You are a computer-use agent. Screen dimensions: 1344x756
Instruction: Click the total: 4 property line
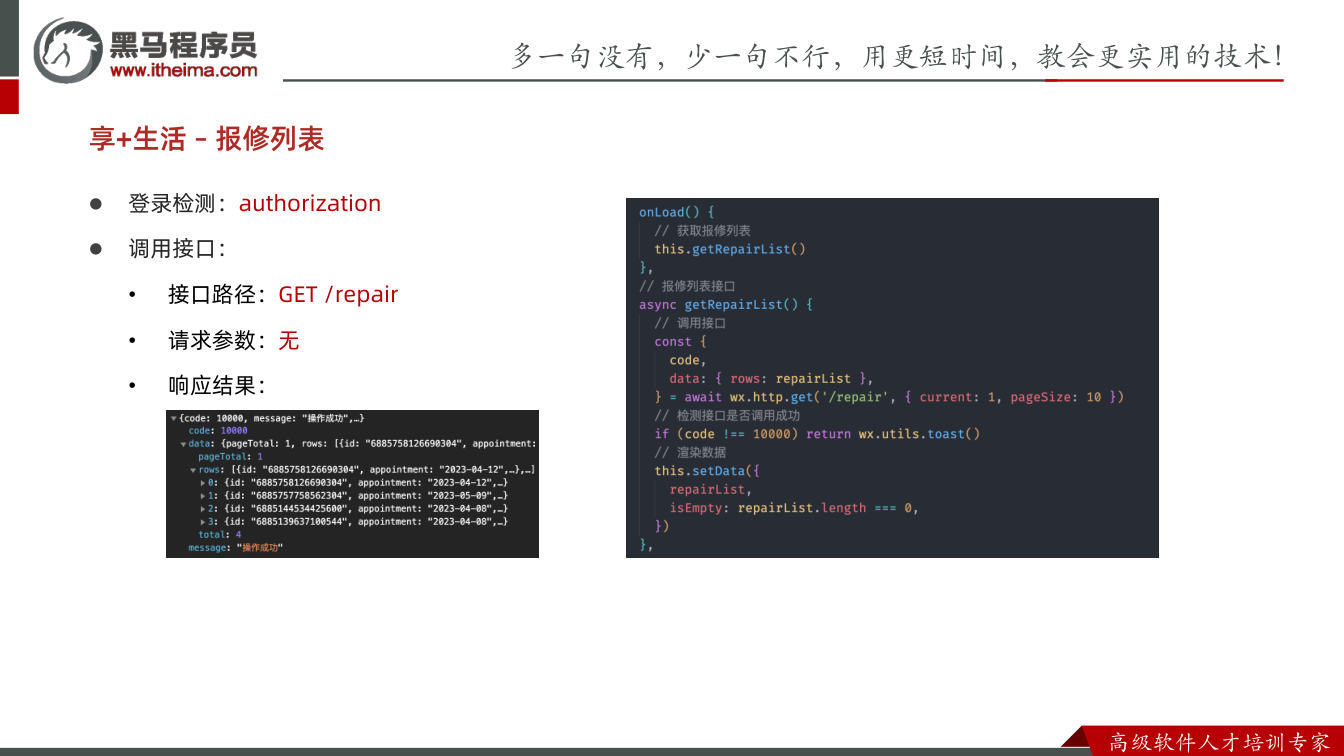click(220, 535)
